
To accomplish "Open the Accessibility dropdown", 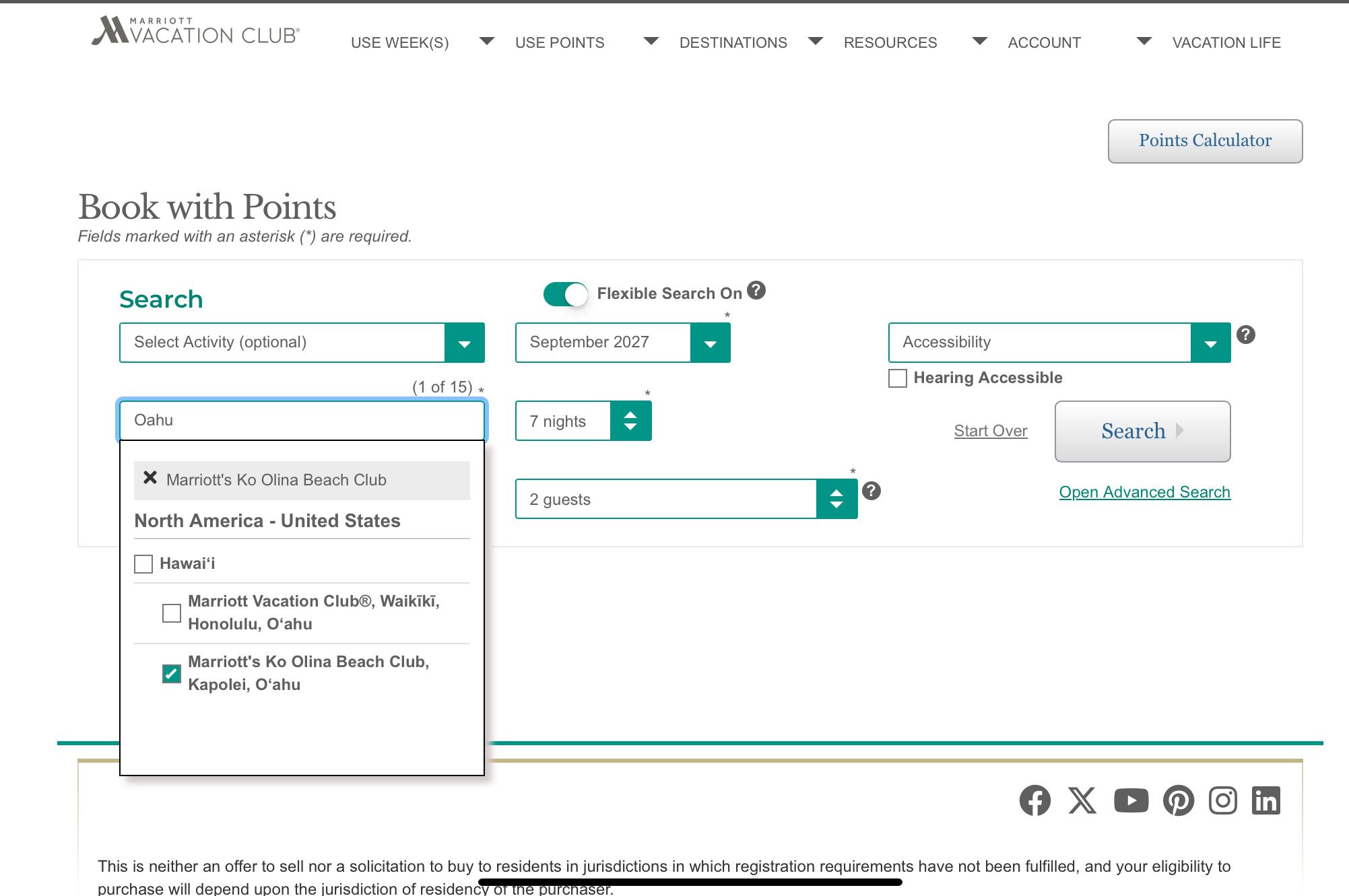I will [x=1059, y=343].
